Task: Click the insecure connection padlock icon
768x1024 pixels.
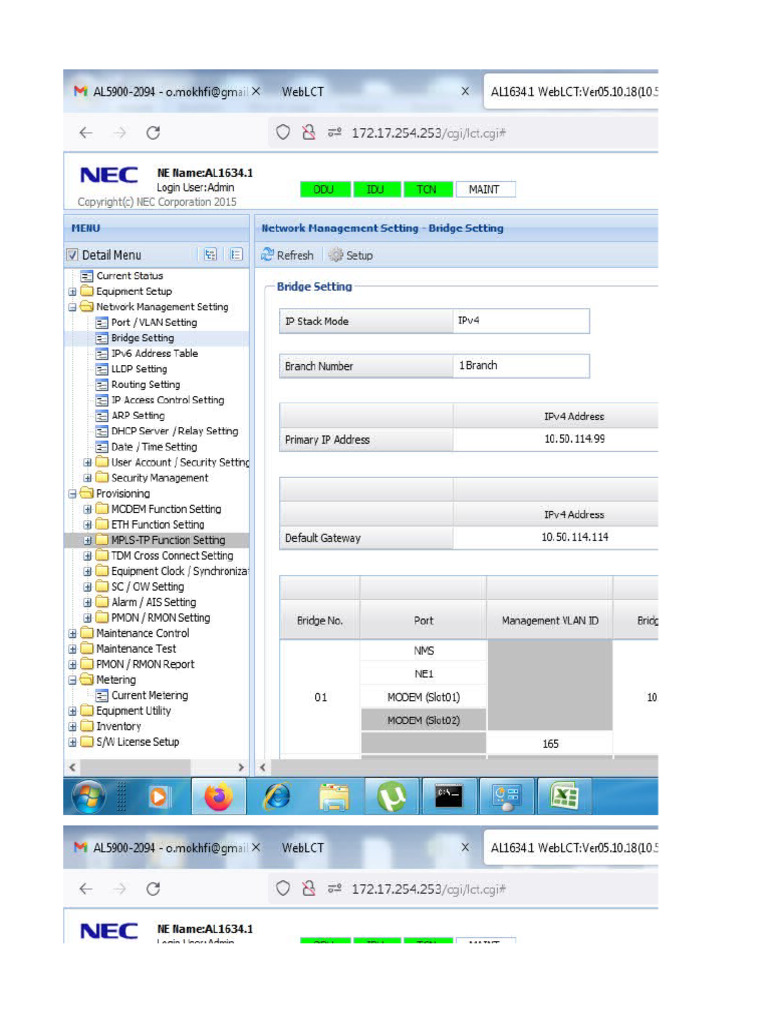Action: coord(309,132)
